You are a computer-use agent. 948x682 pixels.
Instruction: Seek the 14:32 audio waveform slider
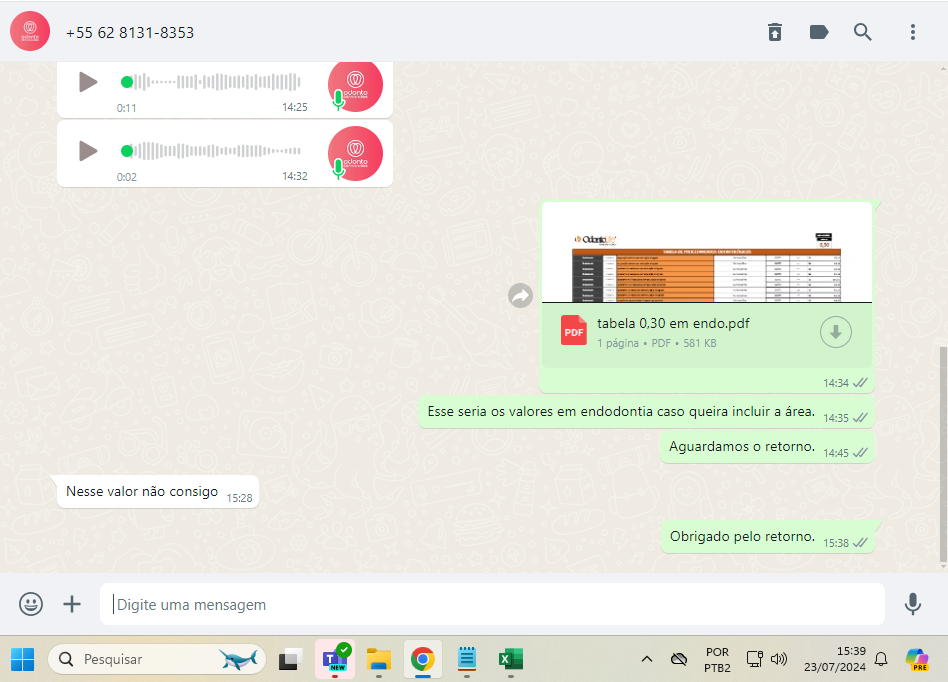210,151
